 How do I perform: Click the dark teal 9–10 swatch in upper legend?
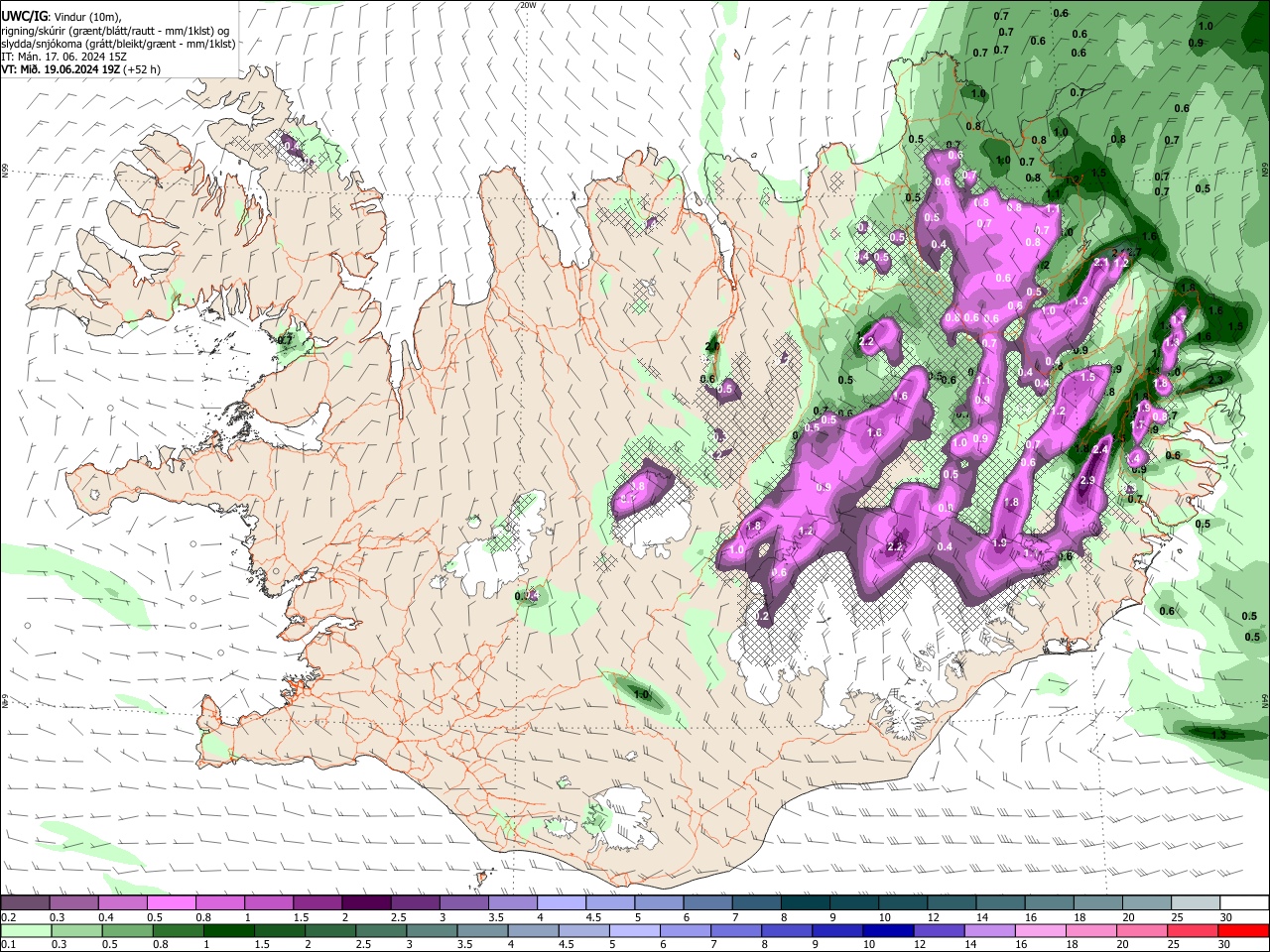click(854, 902)
